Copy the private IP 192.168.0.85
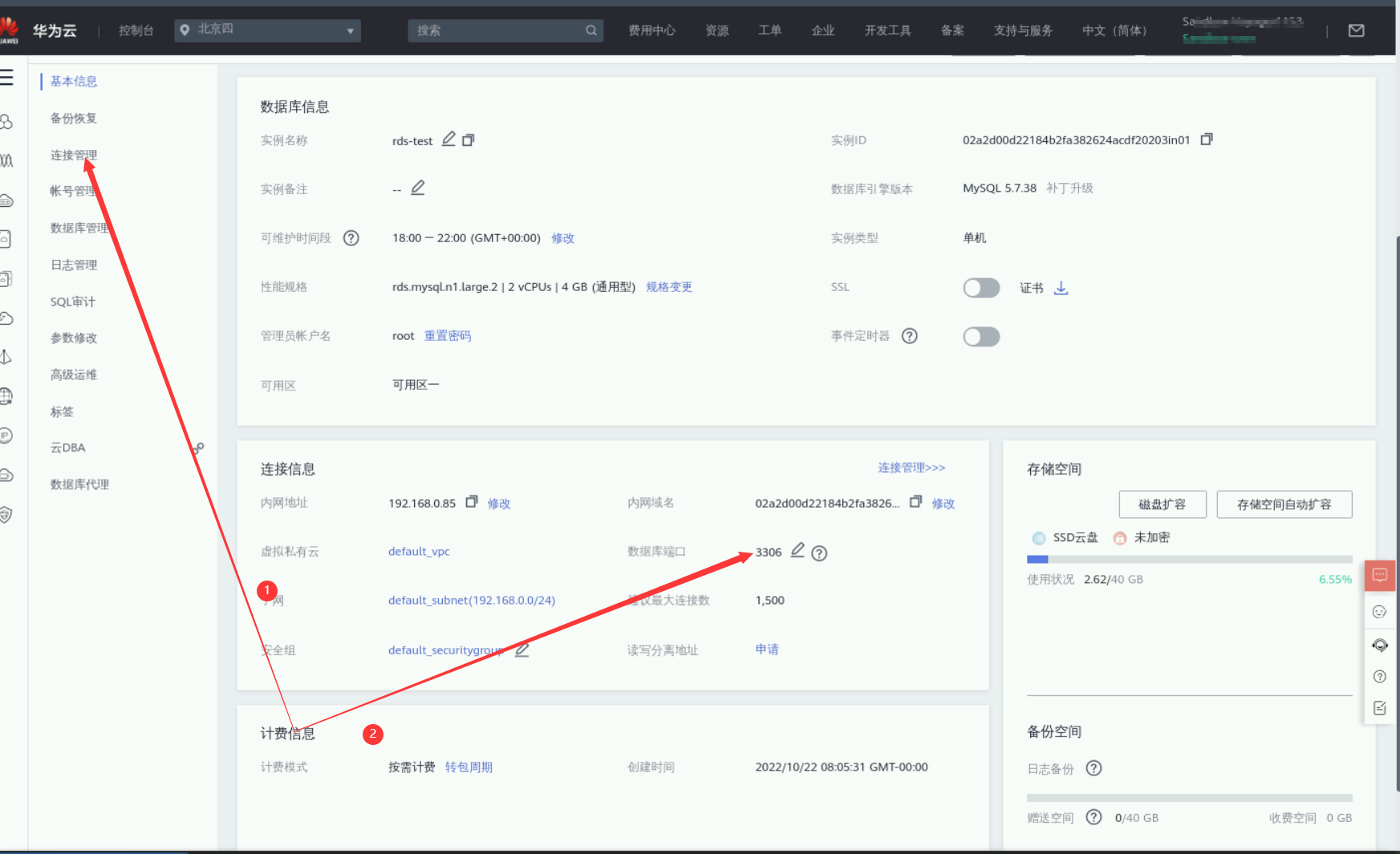 pos(472,502)
